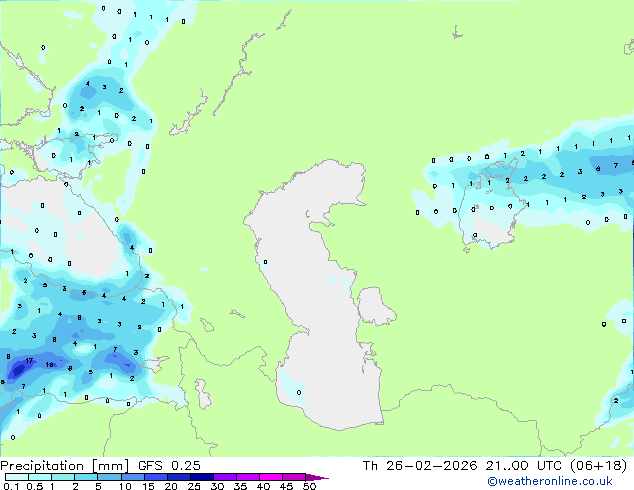This screenshot has width=634, height=490.
Task: Select the 25–30 mm legend color swatch
Action: click(x=202, y=477)
